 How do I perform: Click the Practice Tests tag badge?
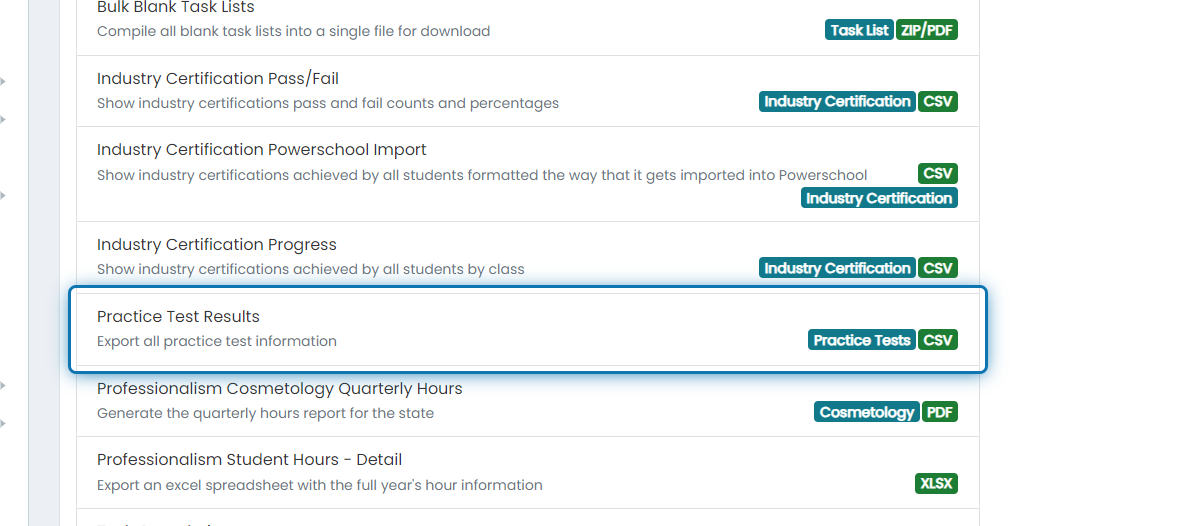pos(862,340)
